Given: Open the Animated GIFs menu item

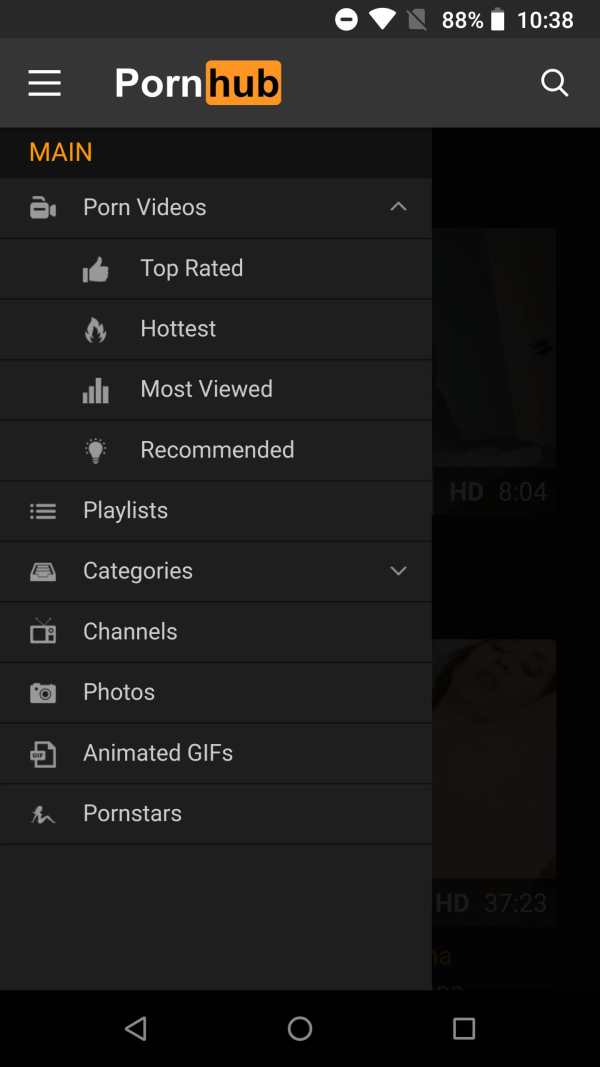Looking at the screenshot, I should [216, 753].
